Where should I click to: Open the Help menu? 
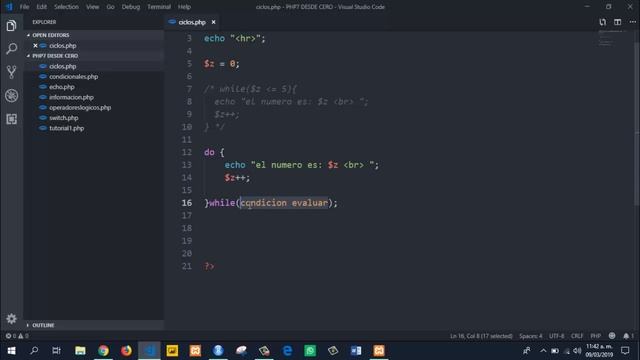184,7
